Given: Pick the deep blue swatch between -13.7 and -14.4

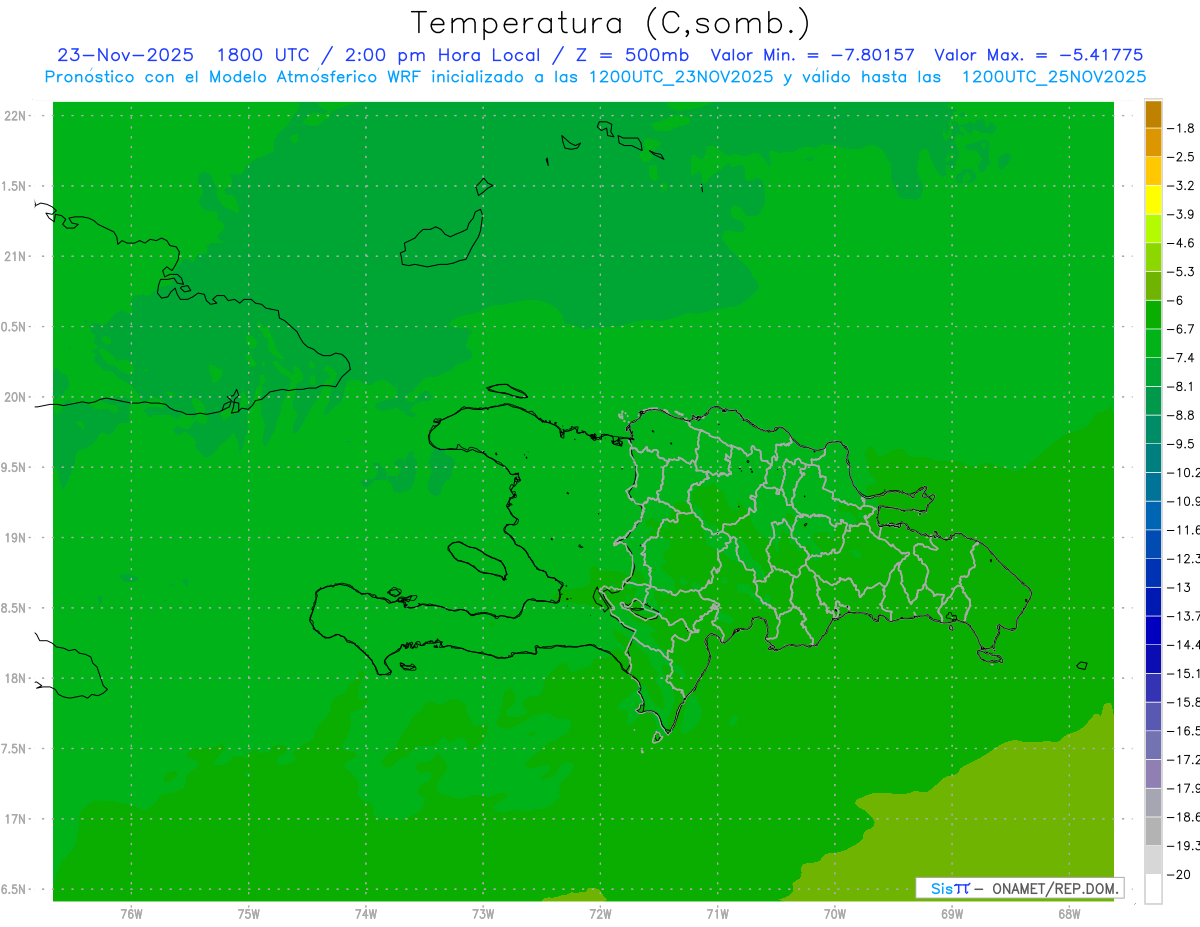Looking at the screenshot, I should pos(1153,630).
